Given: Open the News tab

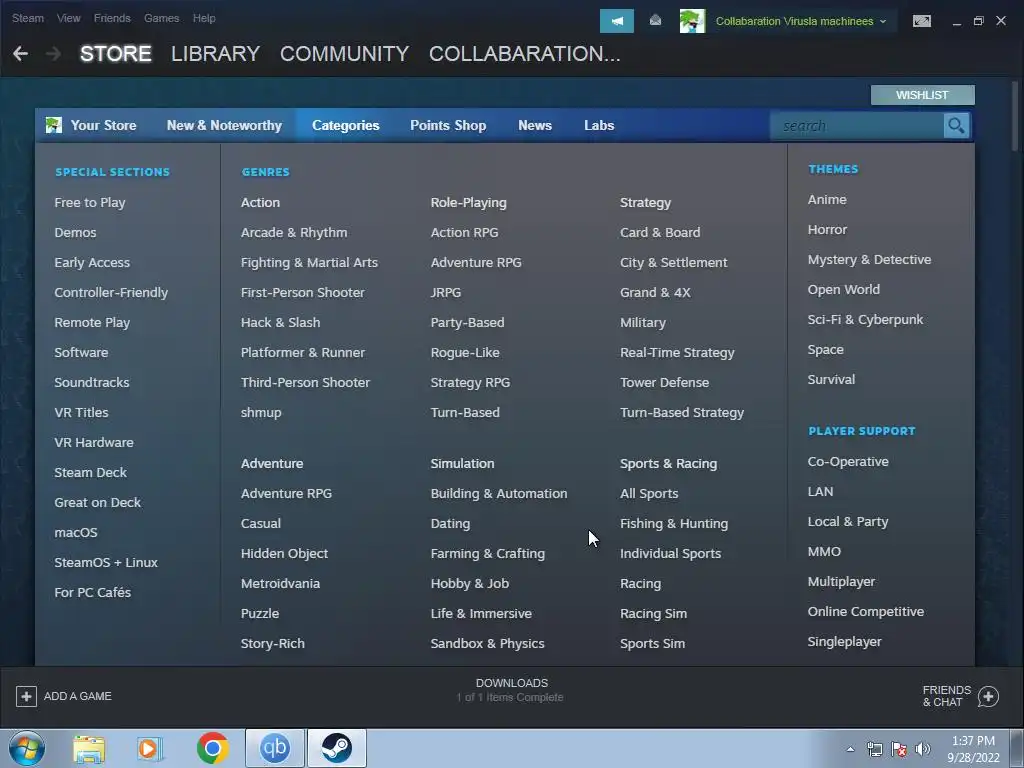Looking at the screenshot, I should (x=535, y=125).
